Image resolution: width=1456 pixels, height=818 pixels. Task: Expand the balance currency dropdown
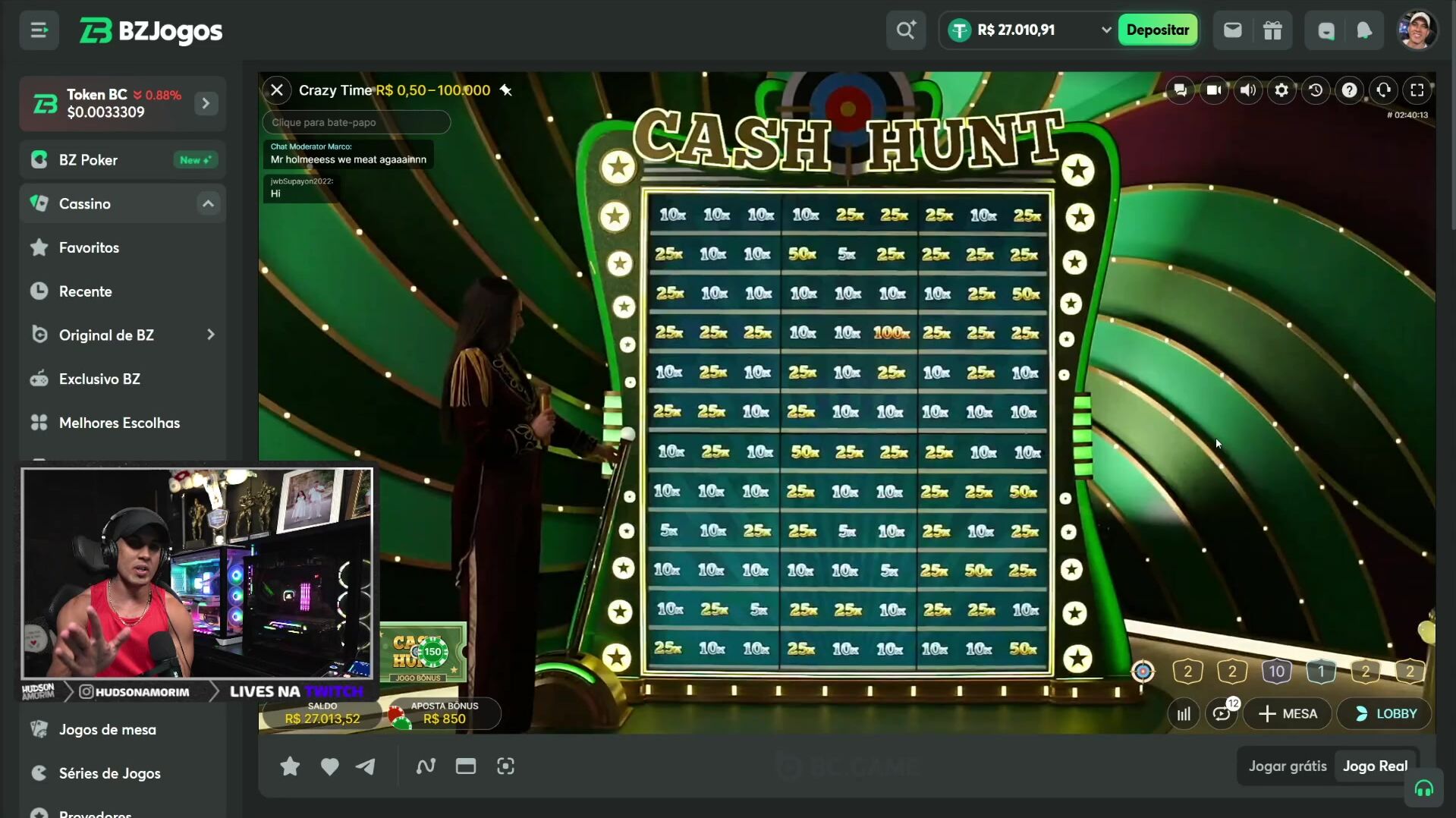[x=1105, y=30]
